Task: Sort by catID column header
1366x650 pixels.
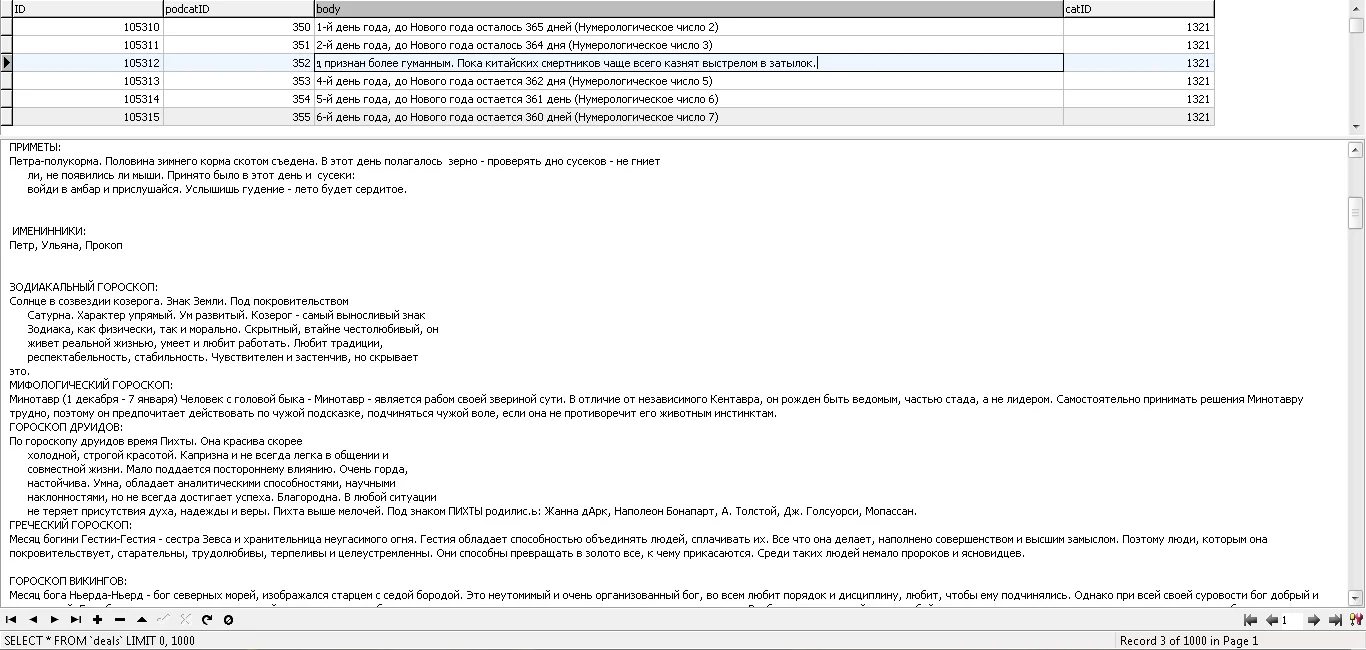Action: pyautogui.click(x=1138, y=9)
